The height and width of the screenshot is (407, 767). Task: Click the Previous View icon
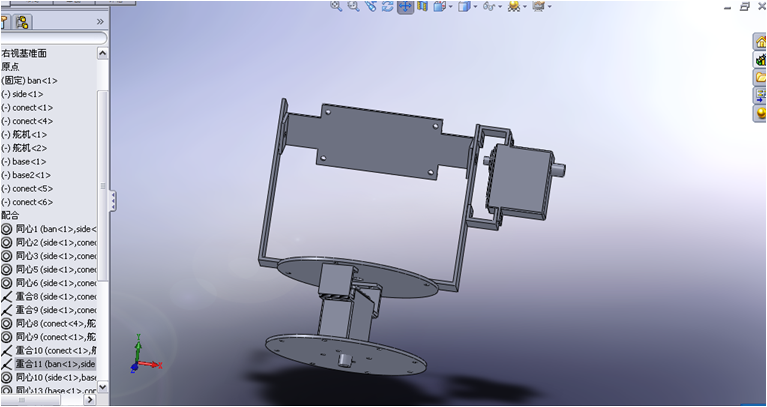(x=370, y=6)
